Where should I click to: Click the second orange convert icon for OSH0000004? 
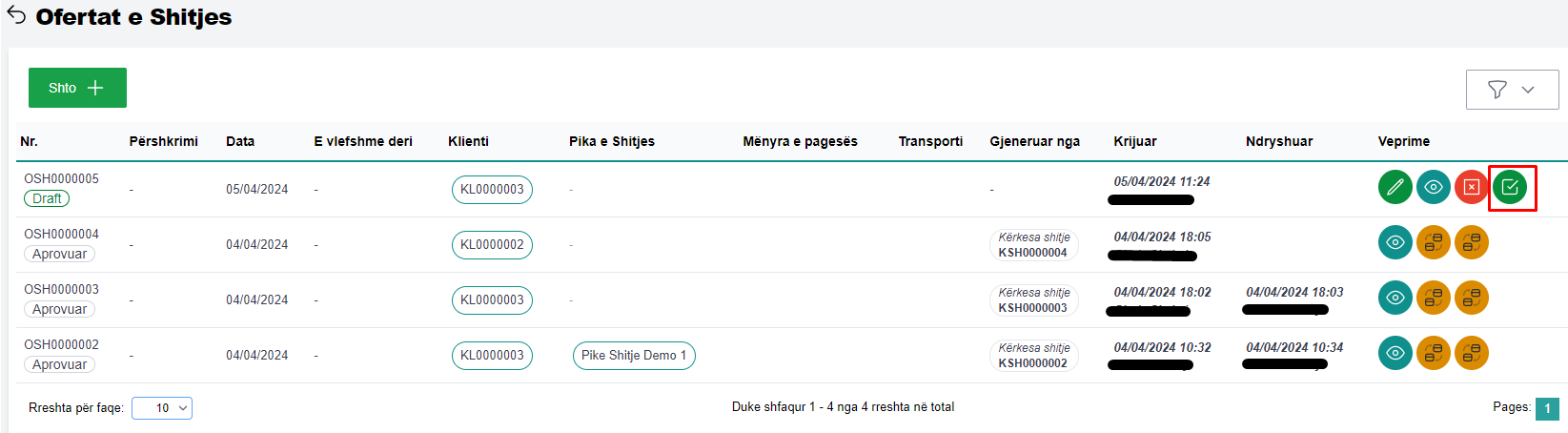[1471, 242]
